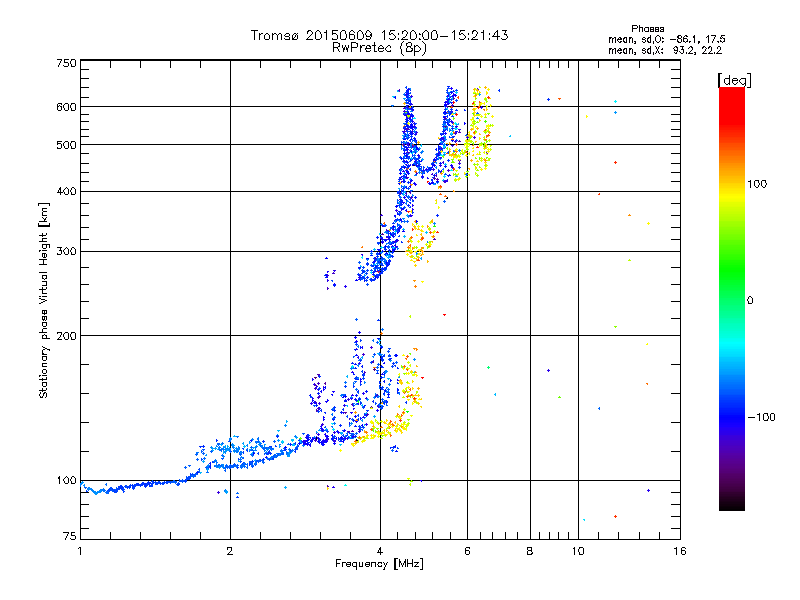The image size is (800, 600).
Task: Click the colorbar label '0'
Action: 750,301
